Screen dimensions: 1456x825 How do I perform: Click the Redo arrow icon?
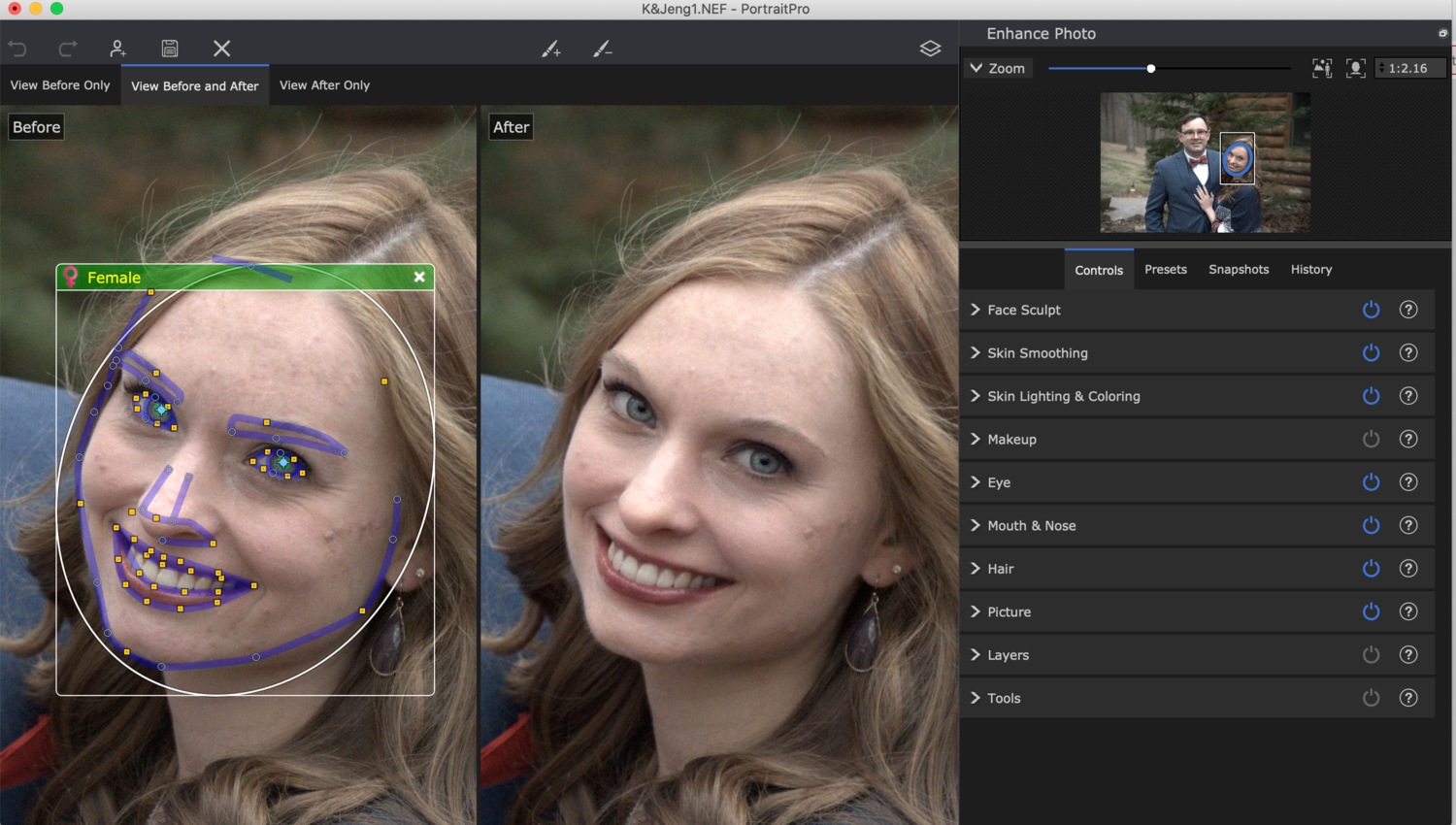pos(66,48)
